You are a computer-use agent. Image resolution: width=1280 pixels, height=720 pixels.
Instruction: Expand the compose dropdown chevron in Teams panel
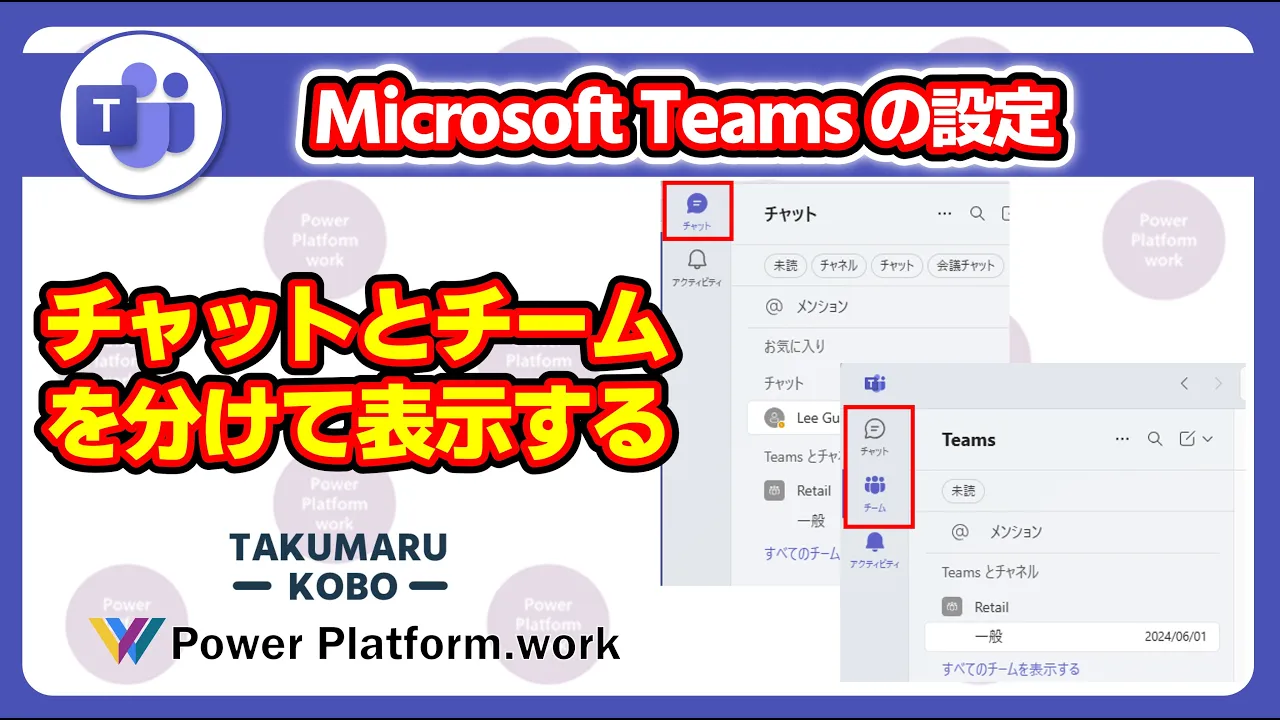1207,439
